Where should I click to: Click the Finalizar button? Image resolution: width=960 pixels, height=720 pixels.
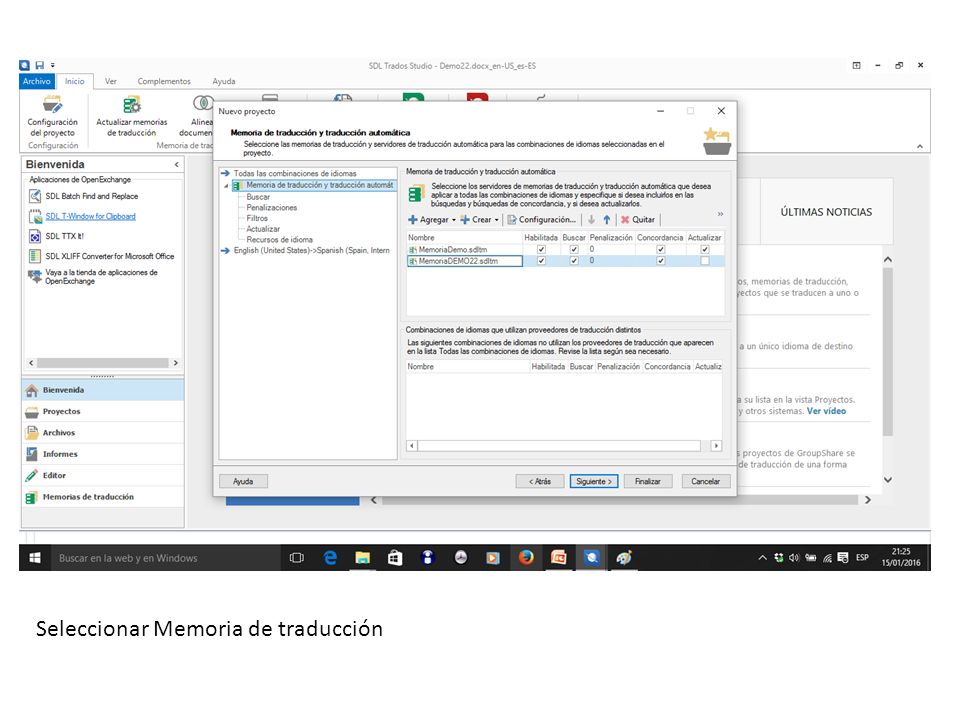pos(648,481)
